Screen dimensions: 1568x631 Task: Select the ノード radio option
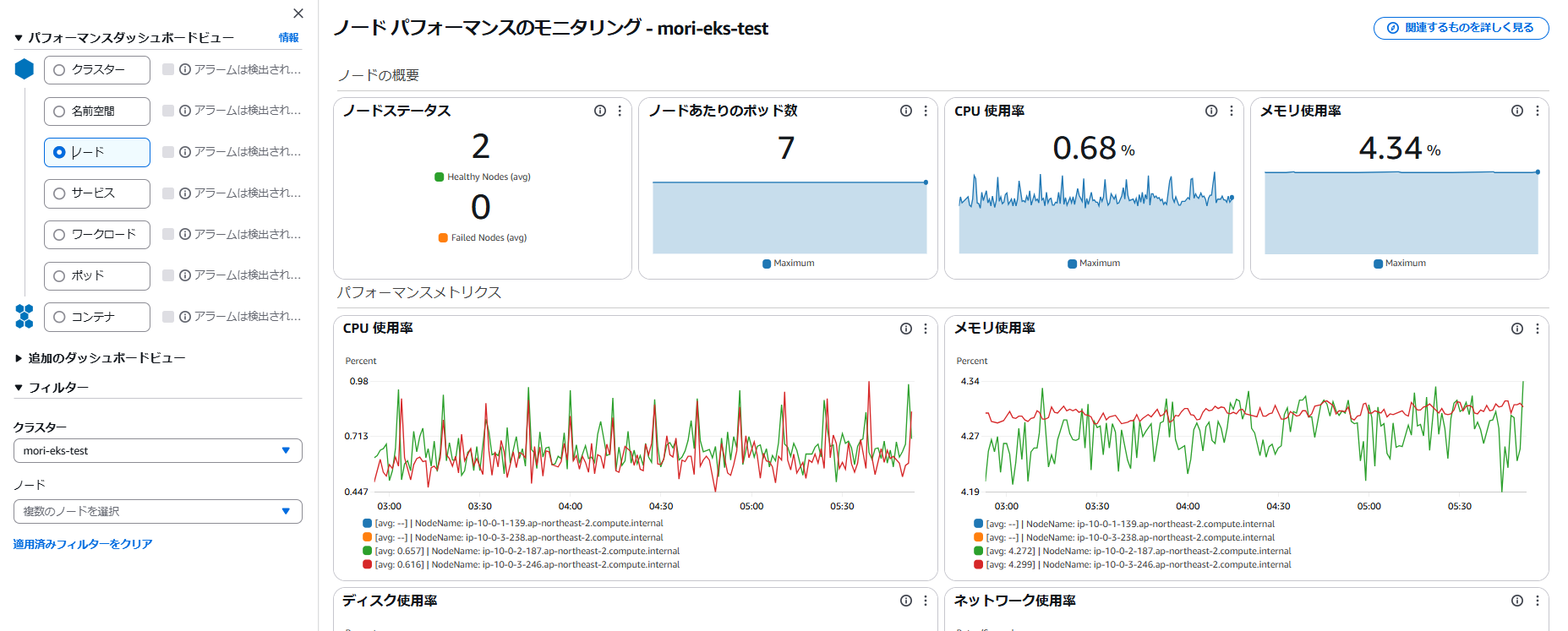pos(59,153)
